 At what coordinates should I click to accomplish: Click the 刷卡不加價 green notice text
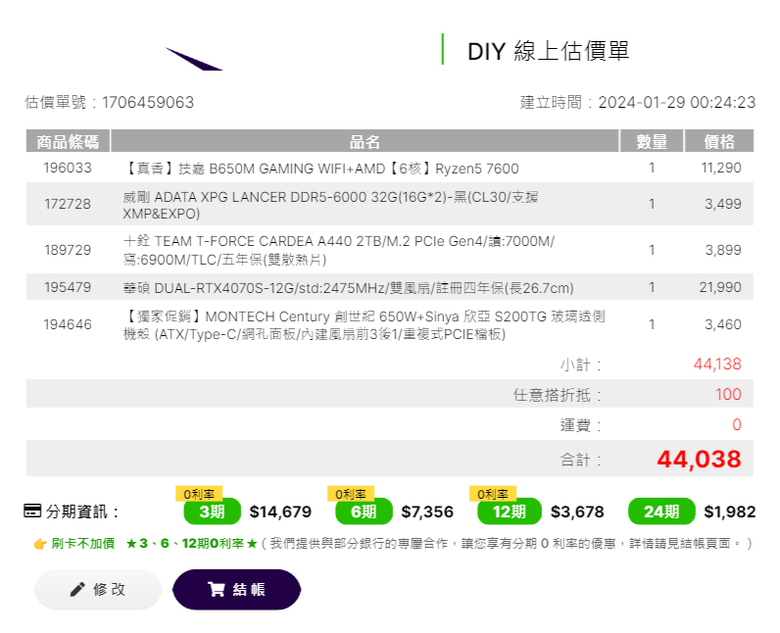coord(83,543)
